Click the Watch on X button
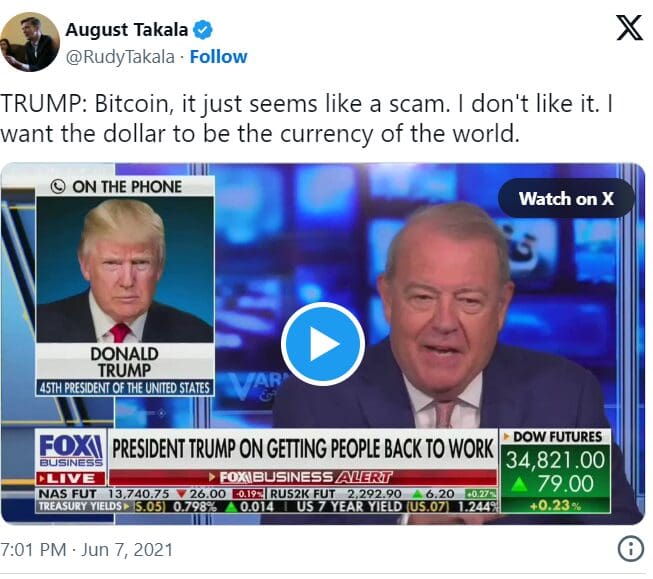The image size is (653, 579). (x=566, y=198)
